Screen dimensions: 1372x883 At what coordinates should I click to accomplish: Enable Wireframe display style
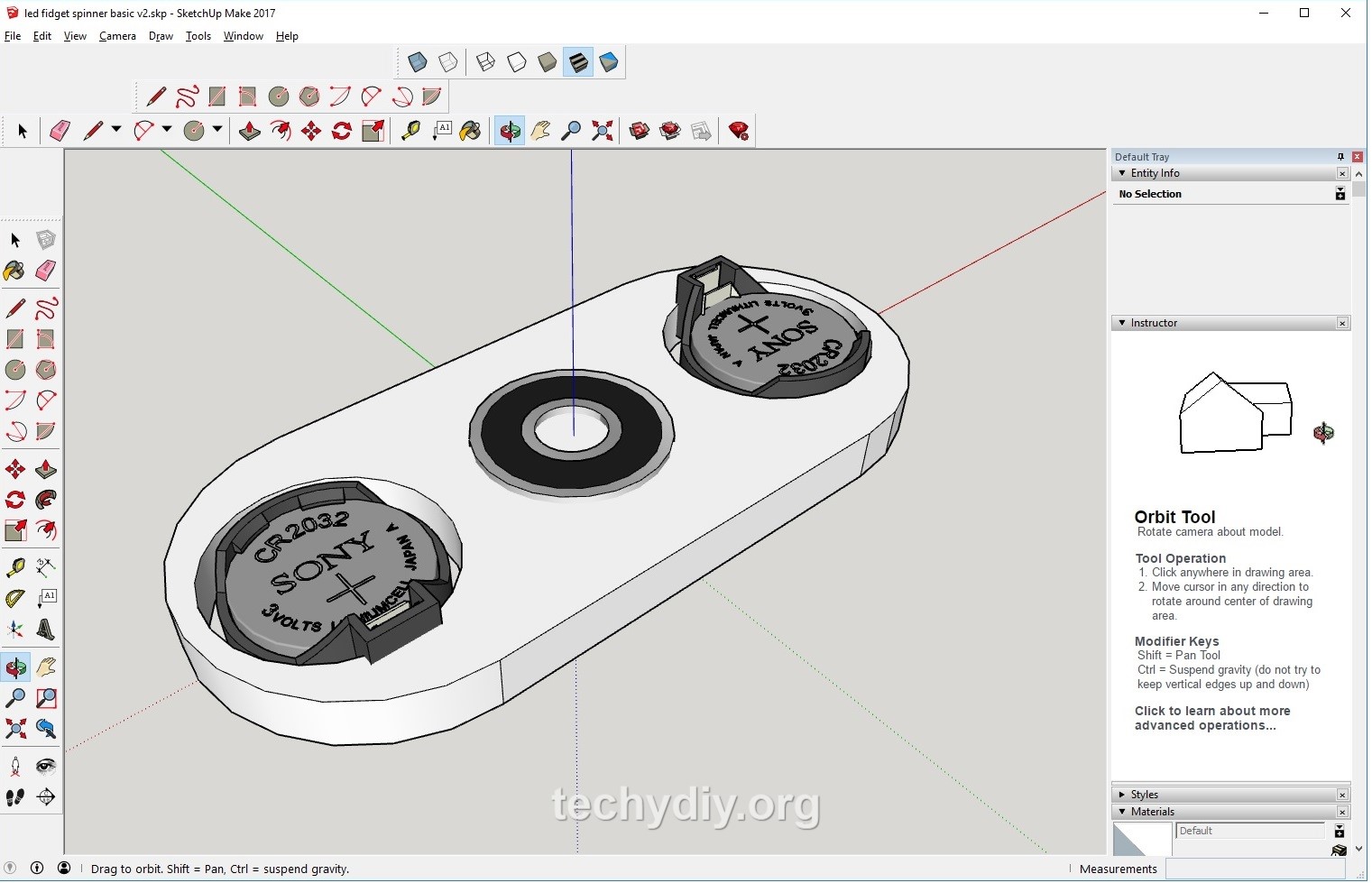coord(484,61)
